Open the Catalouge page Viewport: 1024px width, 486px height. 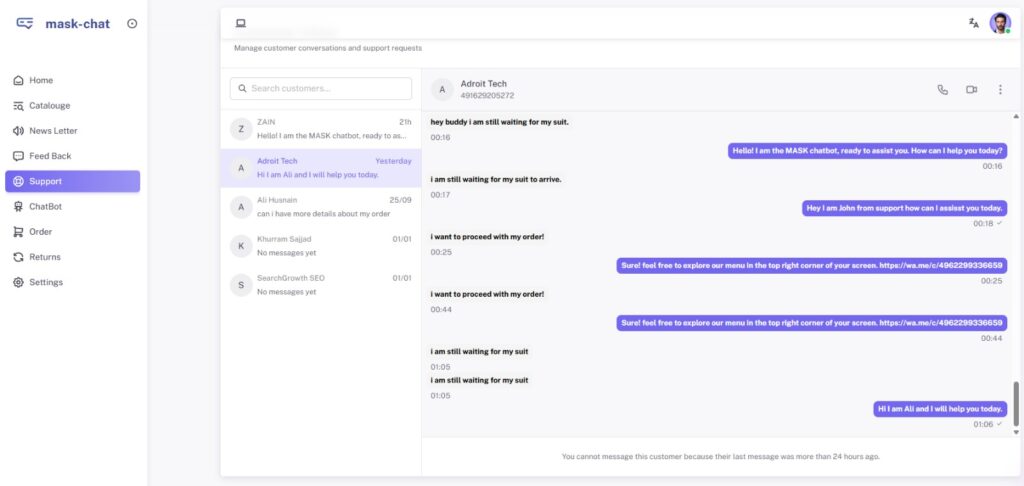pyautogui.click(x=49, y=105)
